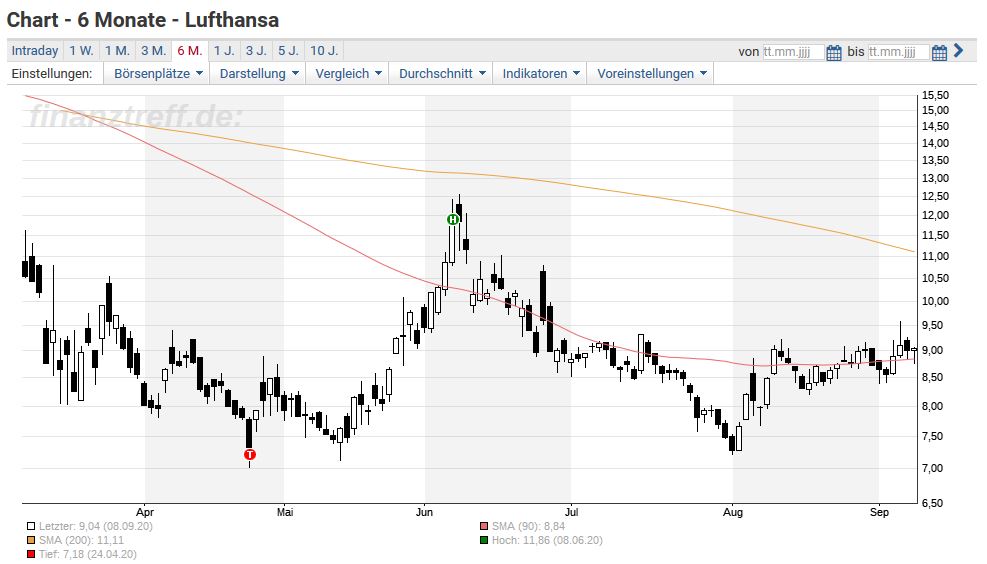Click the white Letzter legend swatch
Image resolution: width=987 pixels, height=564 pixels.
pyautogui.click(x=31, y=526)
